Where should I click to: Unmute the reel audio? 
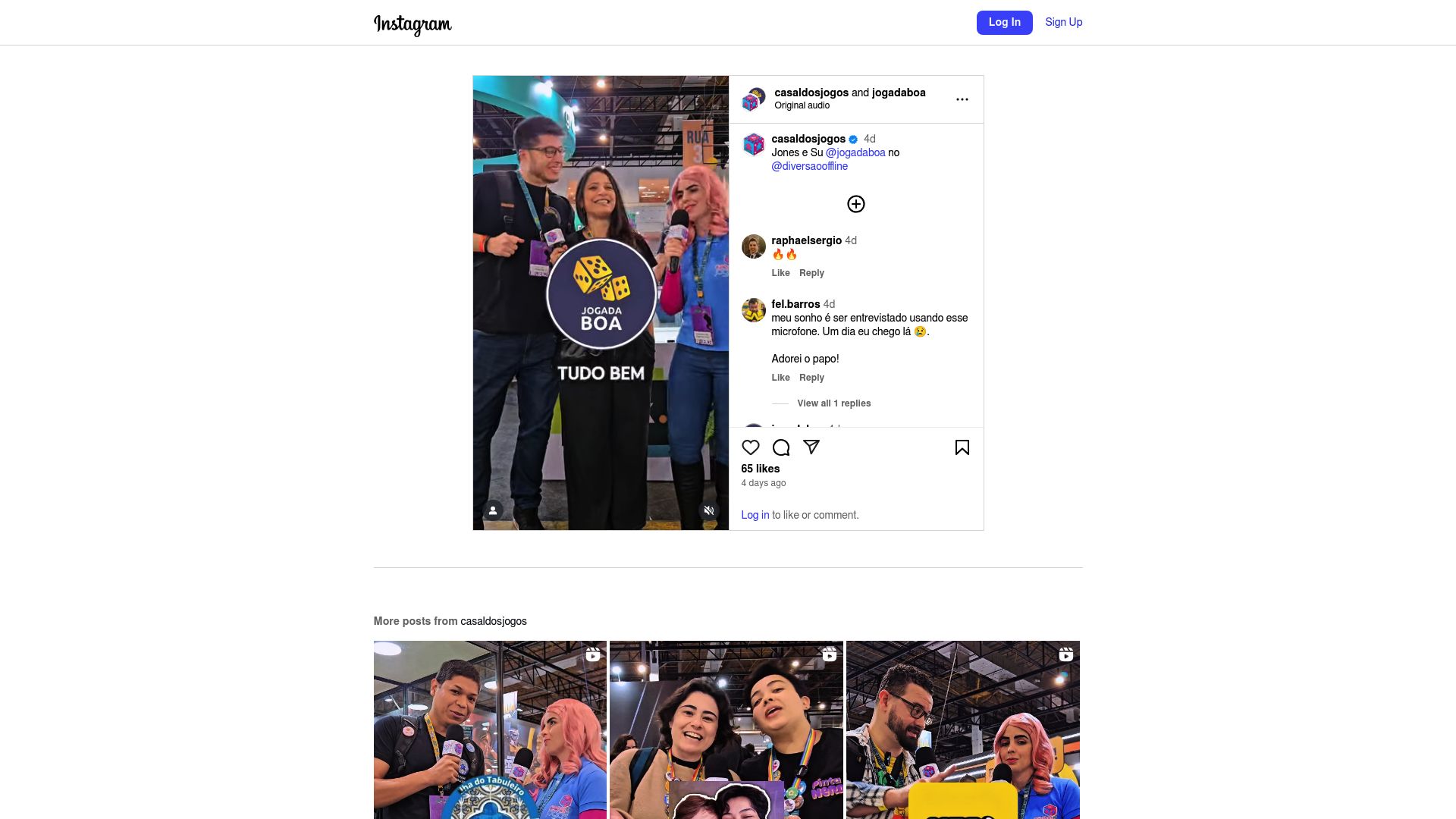[x=708, y=510]
